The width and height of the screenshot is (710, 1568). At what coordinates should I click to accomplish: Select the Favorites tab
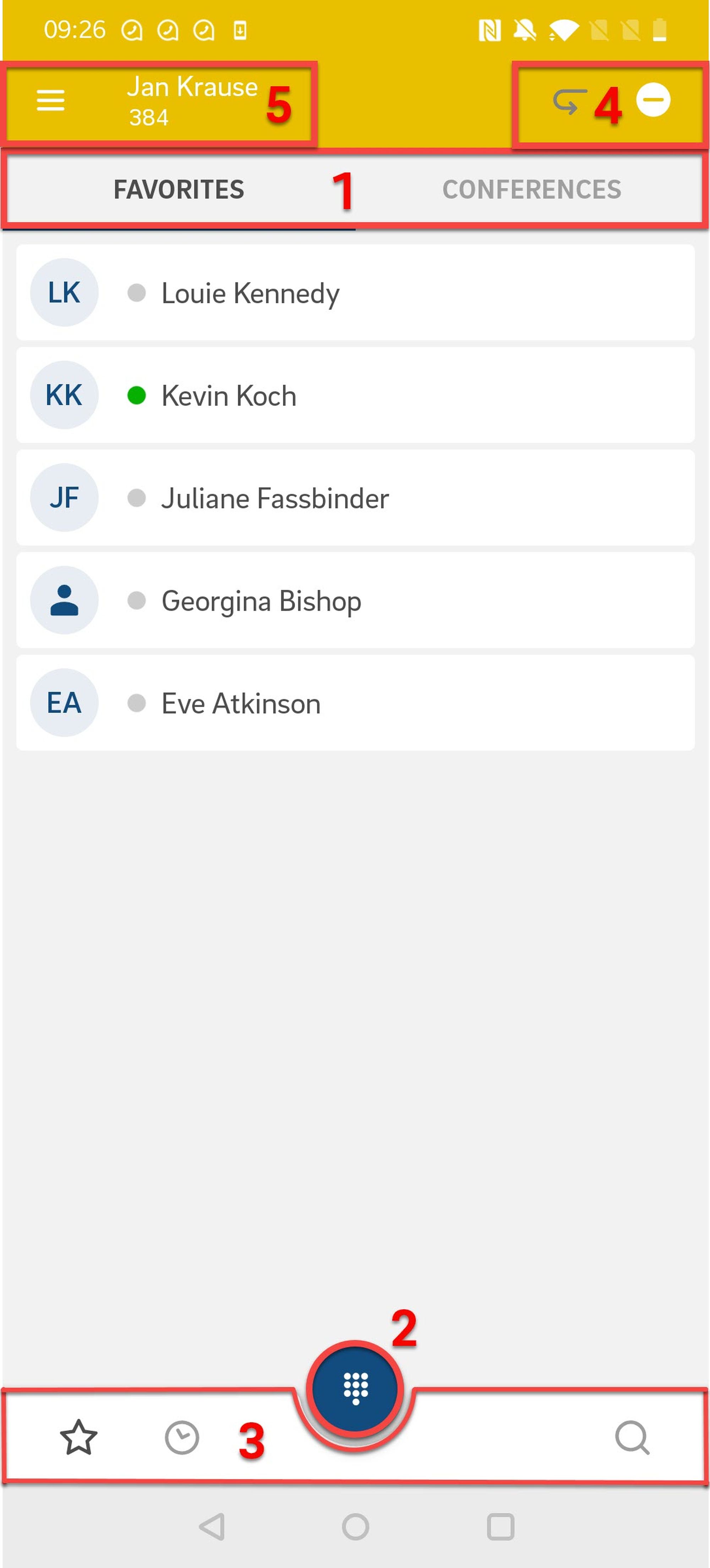179,190
